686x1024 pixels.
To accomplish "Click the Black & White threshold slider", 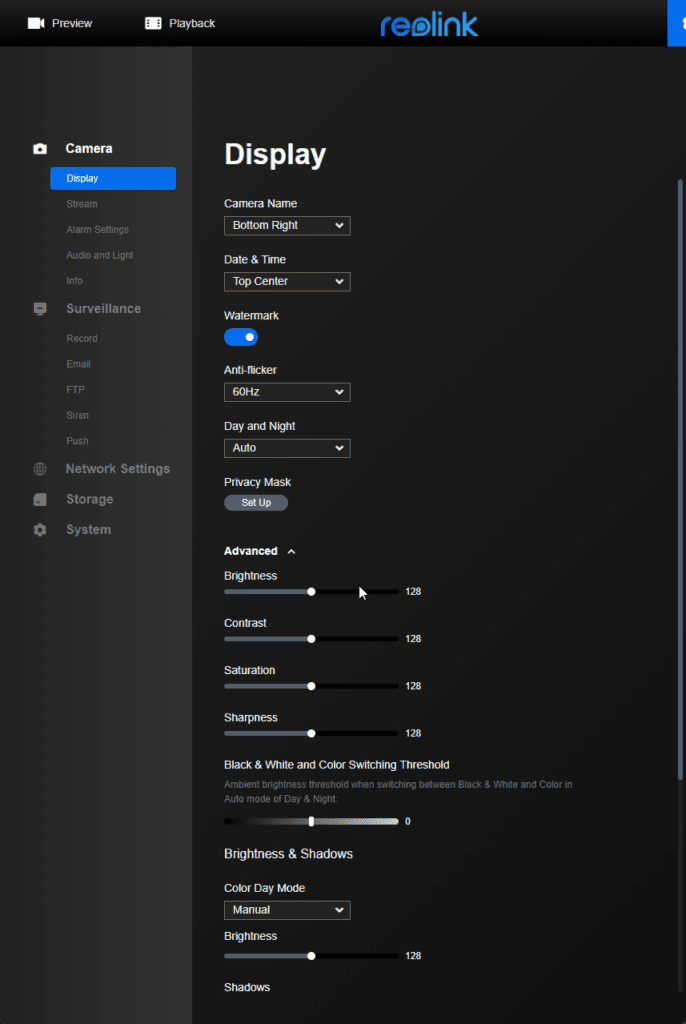I will [311, 821].
